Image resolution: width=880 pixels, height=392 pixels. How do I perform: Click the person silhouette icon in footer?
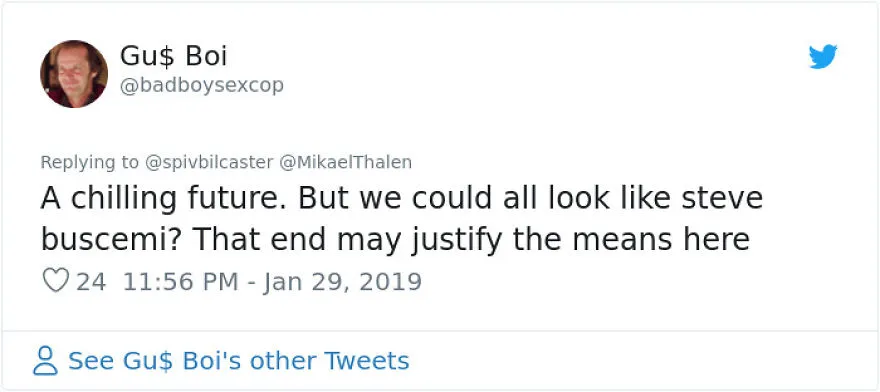[x=45, y=361]
